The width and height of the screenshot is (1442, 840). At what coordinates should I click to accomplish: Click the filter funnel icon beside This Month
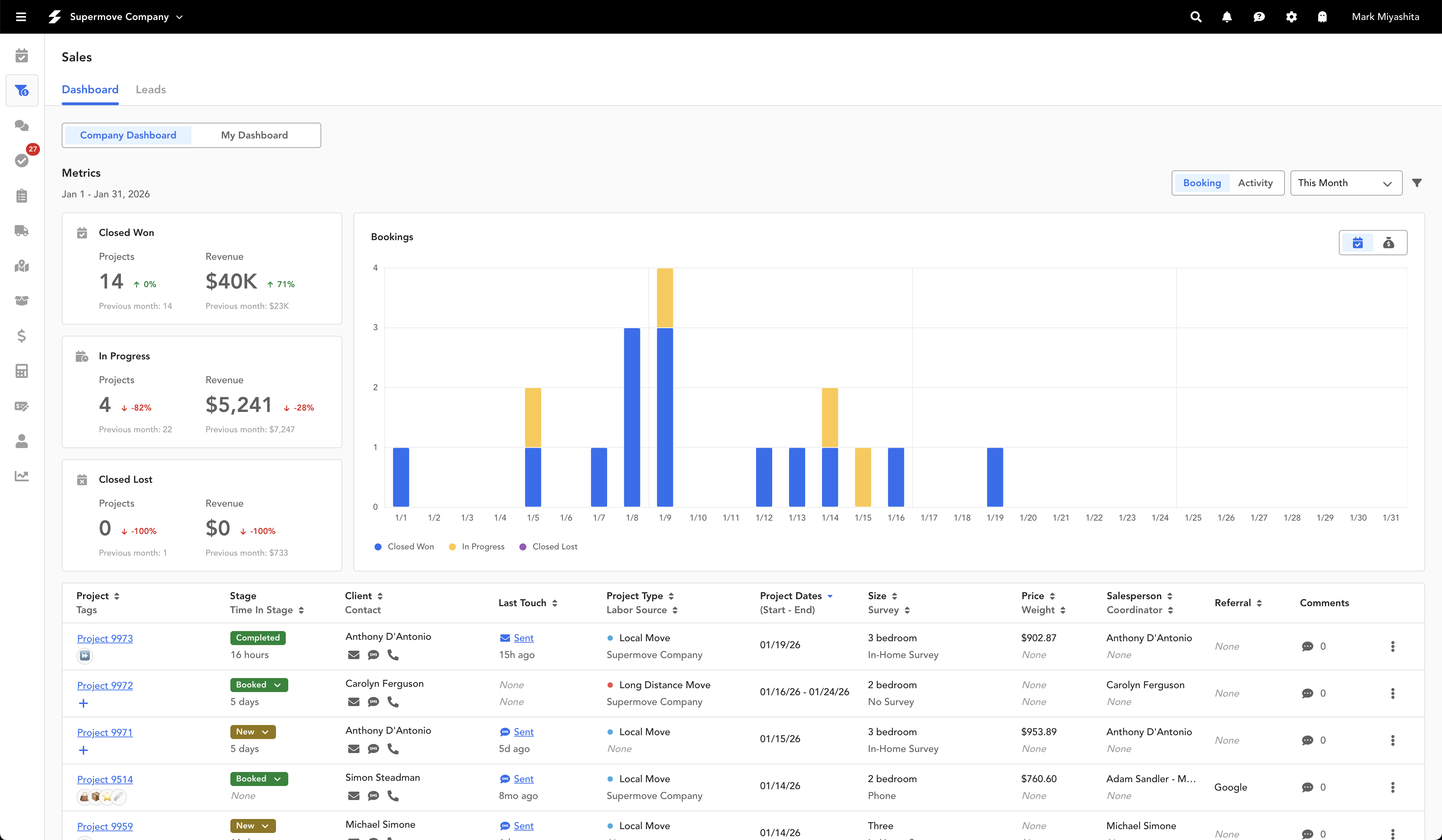pos(1416,183)
